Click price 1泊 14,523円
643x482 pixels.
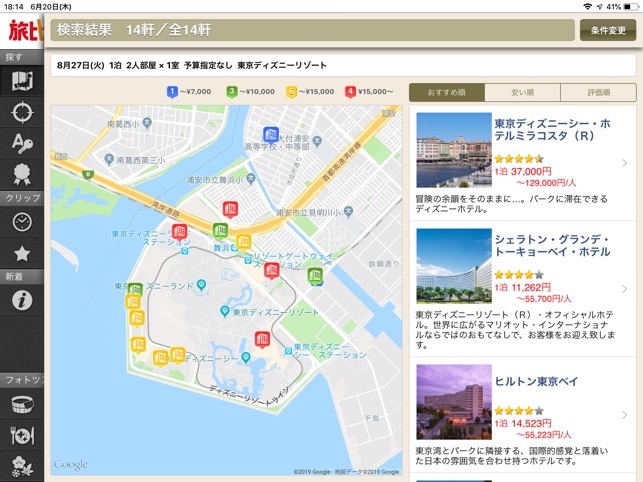pyautogui.click(x=523, y=423)
